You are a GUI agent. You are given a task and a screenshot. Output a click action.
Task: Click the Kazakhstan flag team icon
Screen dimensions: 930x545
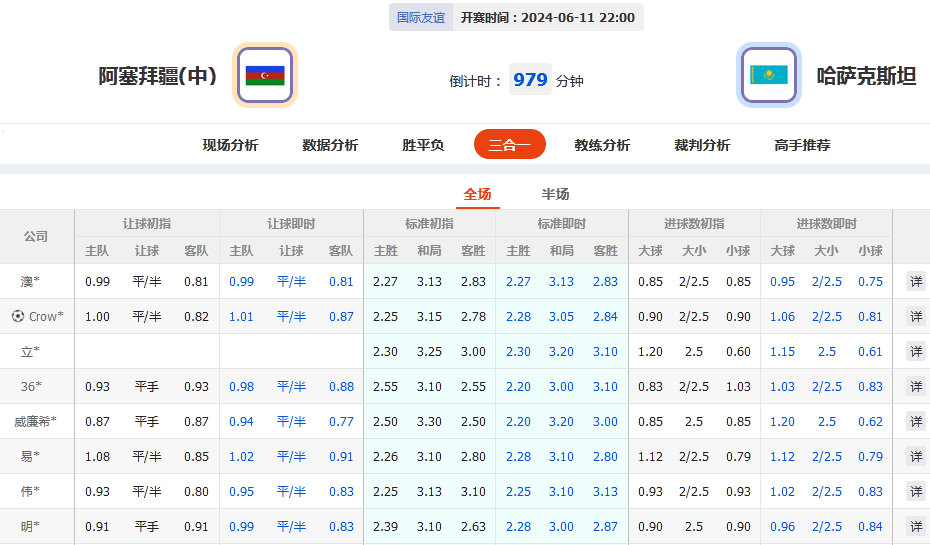tap(769, 75)
